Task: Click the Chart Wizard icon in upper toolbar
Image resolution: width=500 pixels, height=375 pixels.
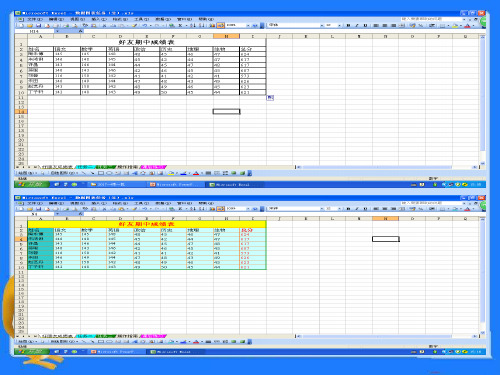Action: [212, 25]
